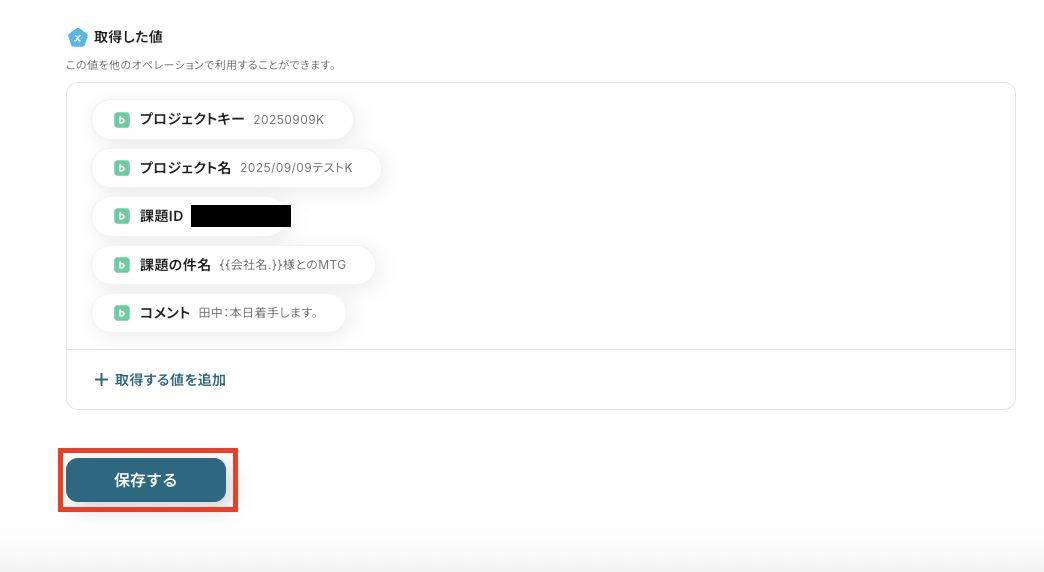The image size is (1044, 572).
Task: Click the 2025/09/09テストK project name value
Action: pos(296,168)
